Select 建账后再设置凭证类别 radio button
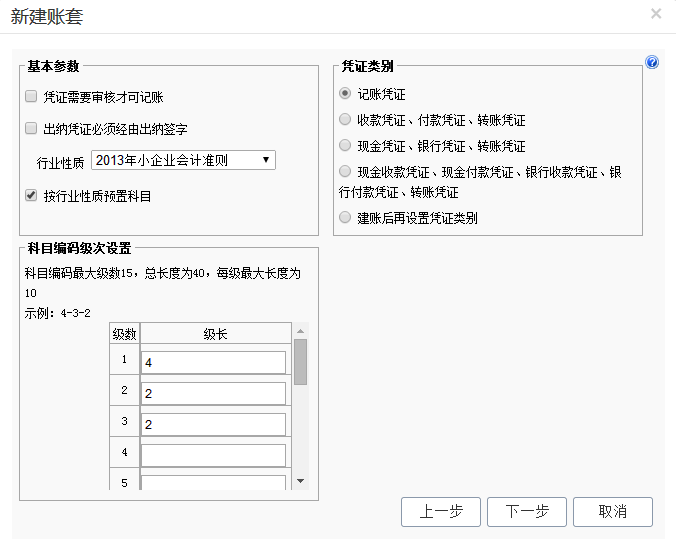676x550 pixels. pyautogui.click(x=346, y=217)
